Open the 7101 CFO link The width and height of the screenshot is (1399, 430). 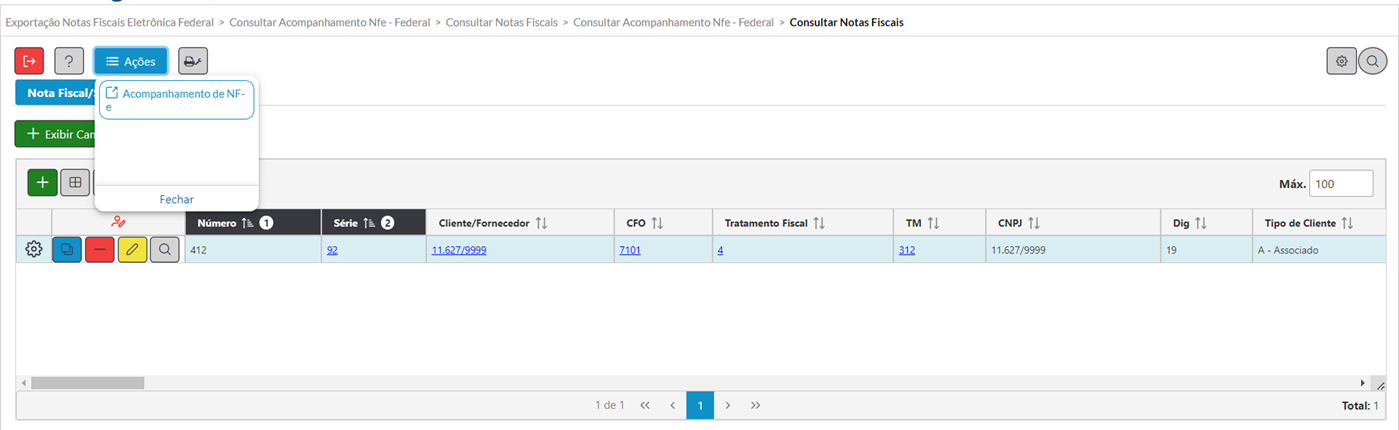click(630, 250)
